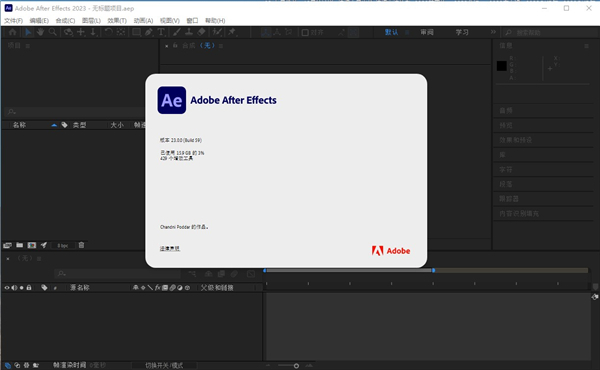Viewport: 600px width, 370px height.
Task: Click the sort arrow in 名称 column
Action: (54, 125)
